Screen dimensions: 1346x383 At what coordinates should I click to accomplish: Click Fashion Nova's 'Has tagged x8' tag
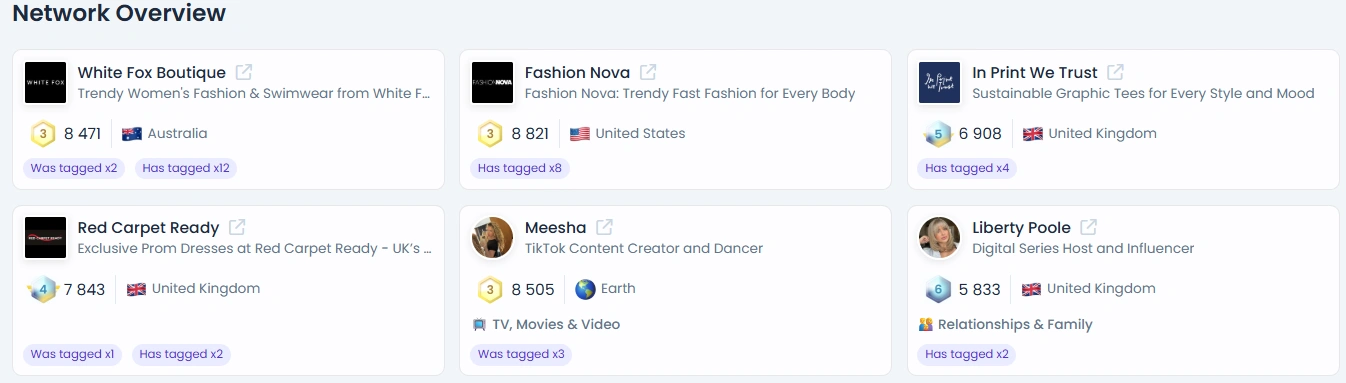520,168
